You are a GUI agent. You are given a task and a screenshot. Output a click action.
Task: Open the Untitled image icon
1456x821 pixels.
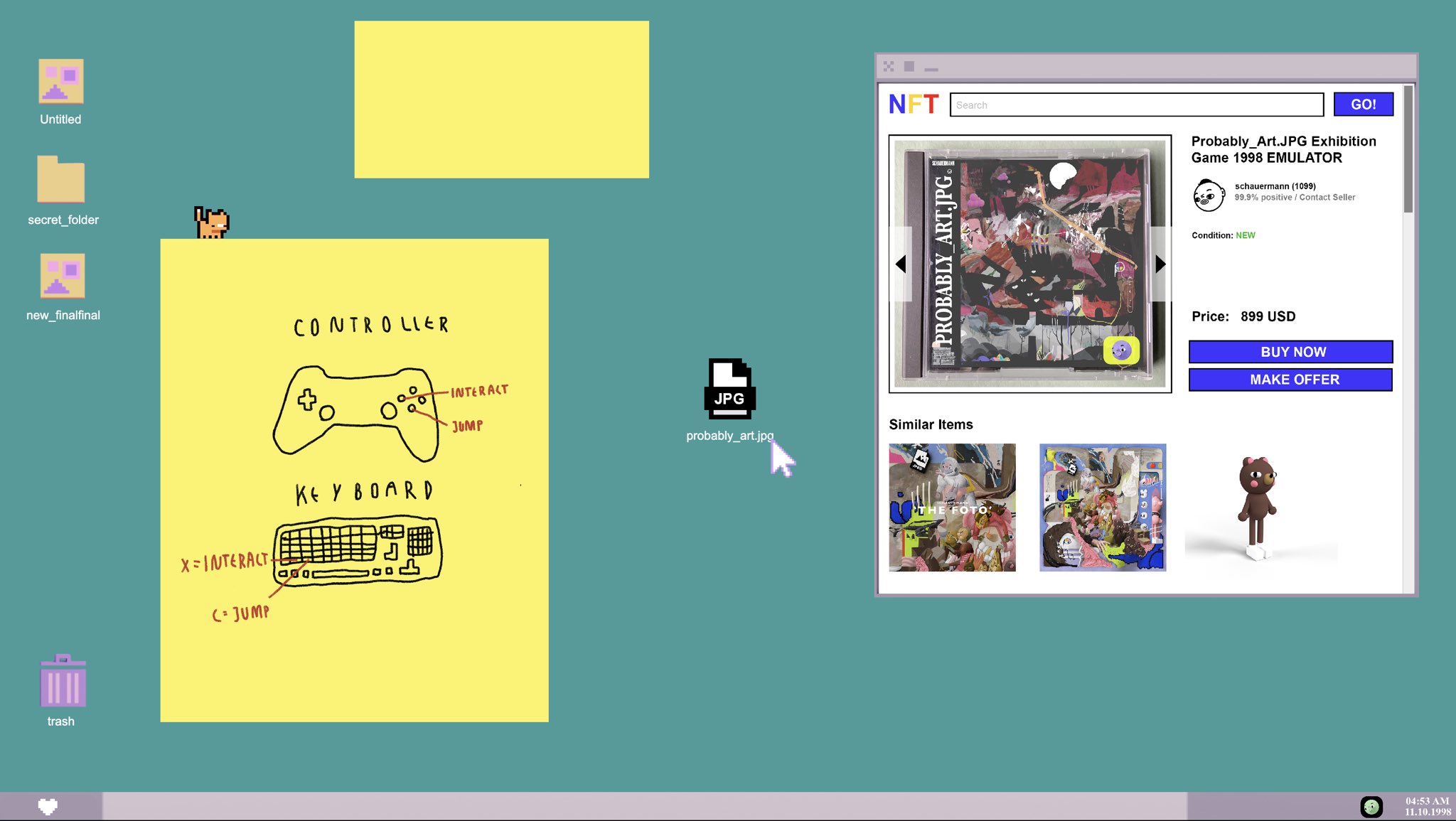[x=60, y=81]
